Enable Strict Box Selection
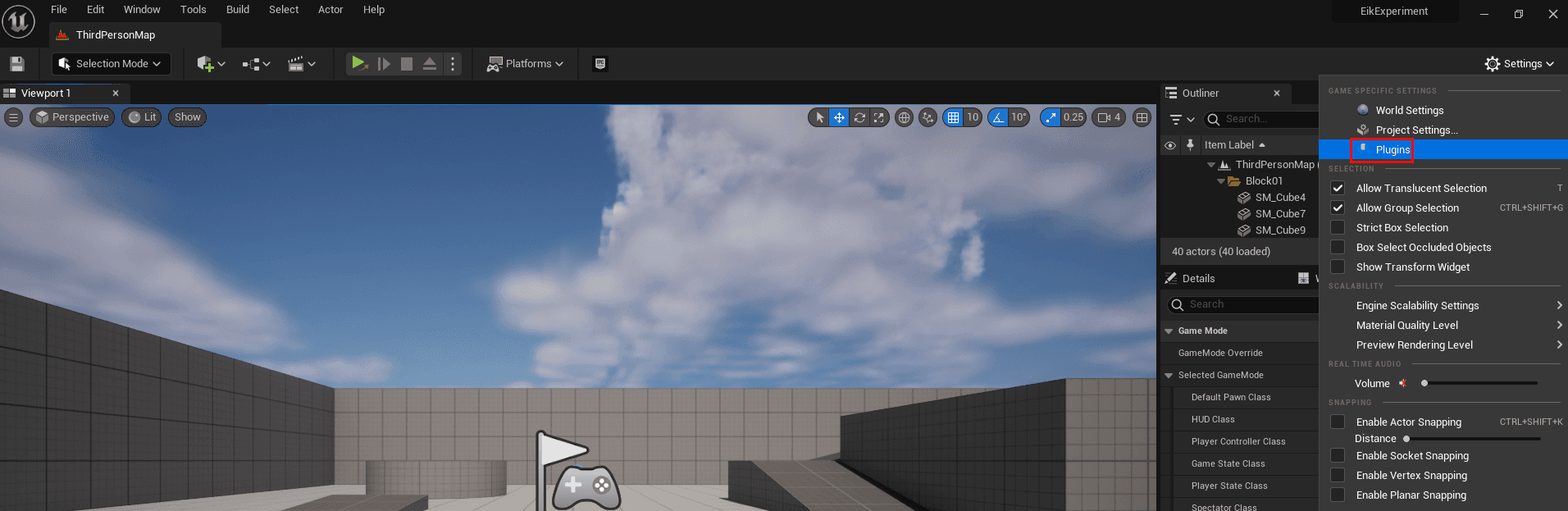 1338,227
